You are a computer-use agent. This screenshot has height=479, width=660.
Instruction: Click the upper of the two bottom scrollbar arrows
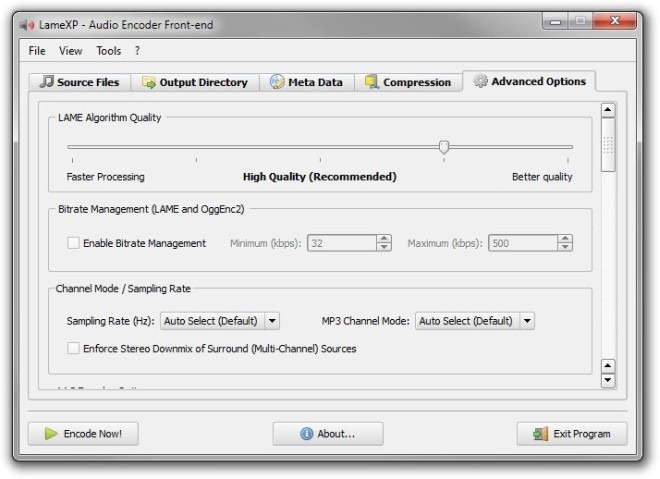(x=608, y=366)
